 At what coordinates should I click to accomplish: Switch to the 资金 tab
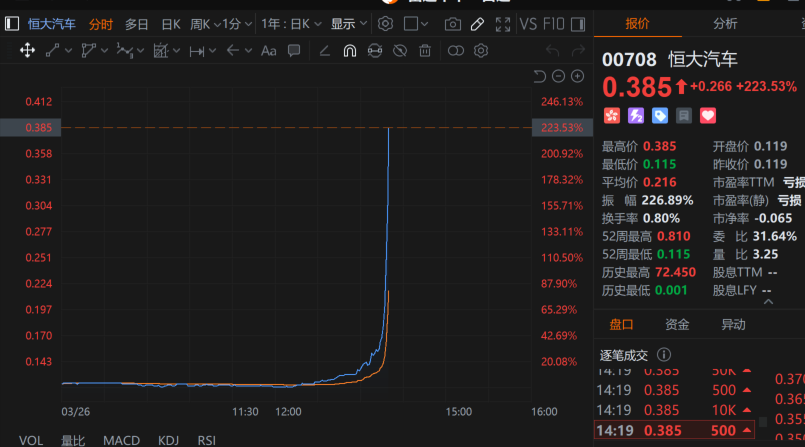(x=677, y=324)
